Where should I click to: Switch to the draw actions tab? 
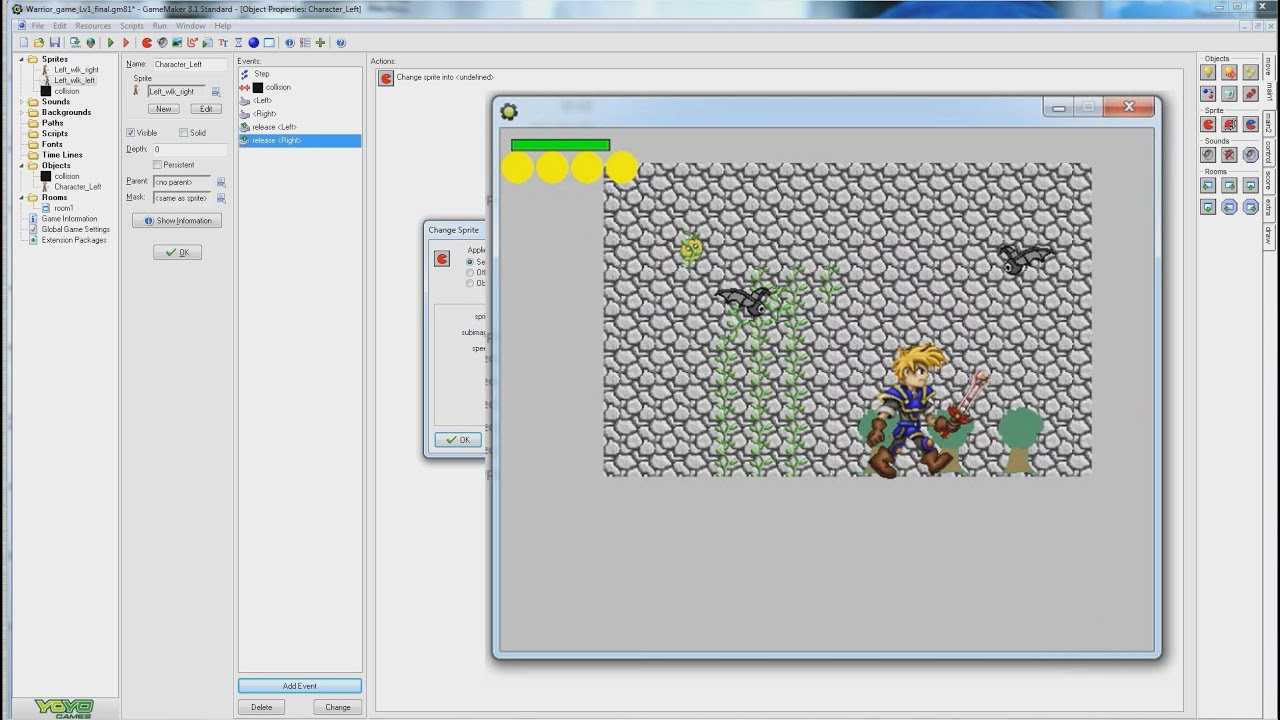click(x=1268, y=235)
